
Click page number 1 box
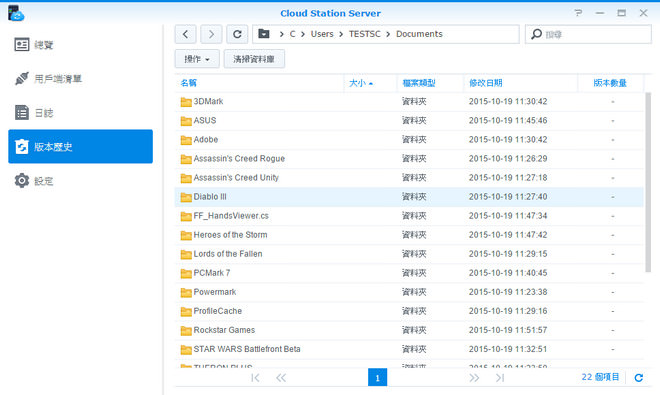click(378, 378)
